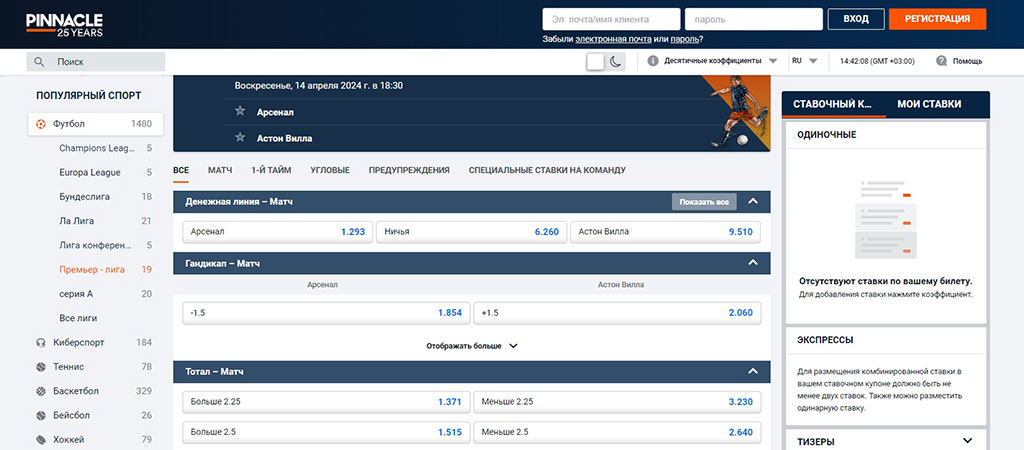Open Лига конференций in sidebar
This screenshot has width=1024, height=450.
[95, 246]
